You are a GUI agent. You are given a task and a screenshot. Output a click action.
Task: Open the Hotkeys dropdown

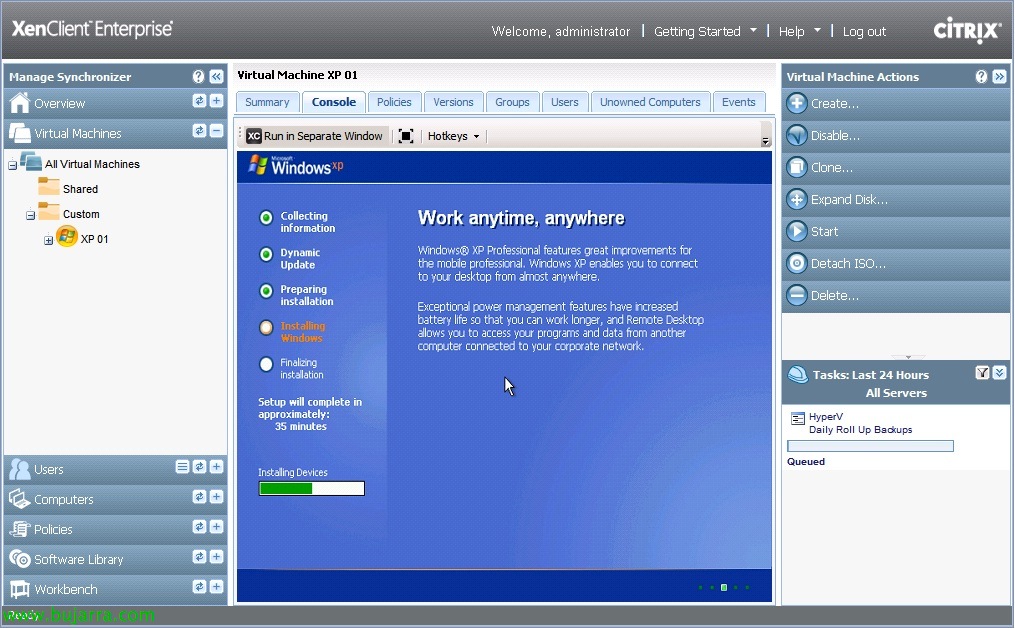pyautogui.click(x=453, y=136)
